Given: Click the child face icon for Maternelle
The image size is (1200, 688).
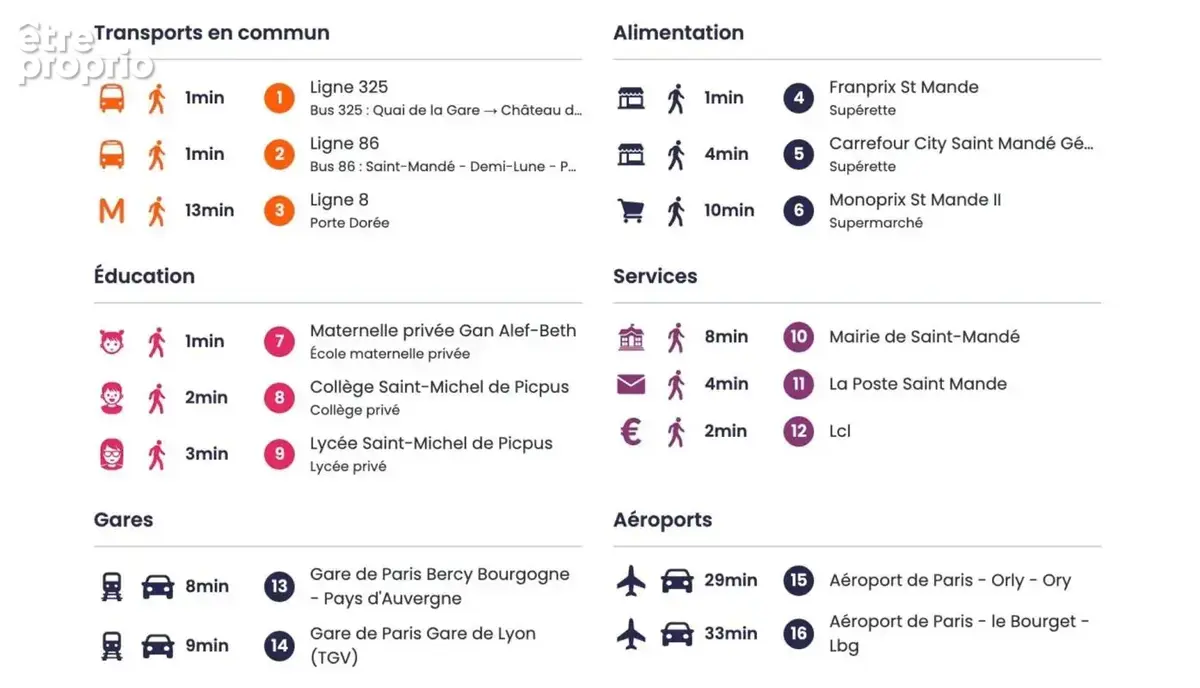Looking at the screenshot, I should click(112, 342).
